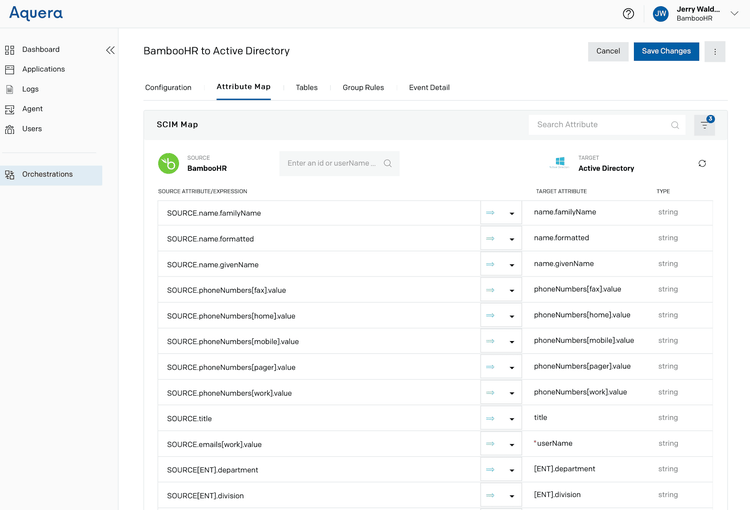Click the mapping arrow for phoneNumbers[fax] row
Image resolution: width=750 pixels, height=510 pixels.
490,290
